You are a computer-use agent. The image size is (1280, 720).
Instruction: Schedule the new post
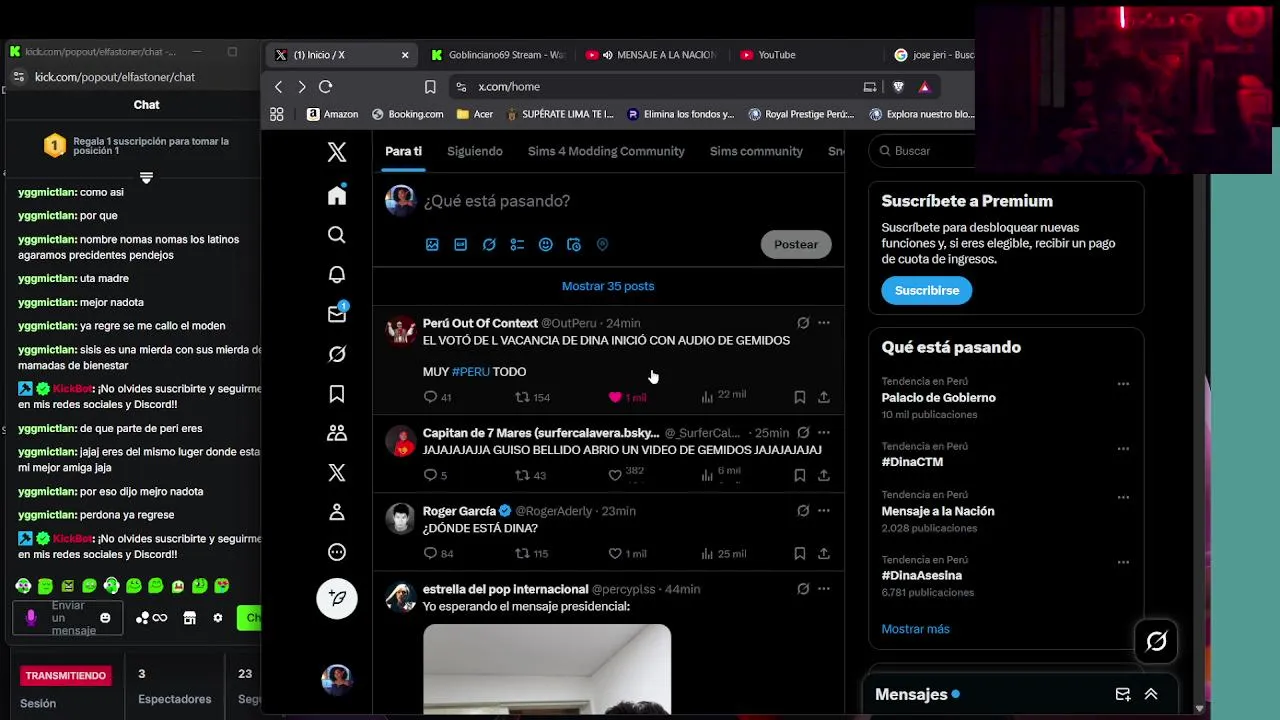click(x=573, y=244)
